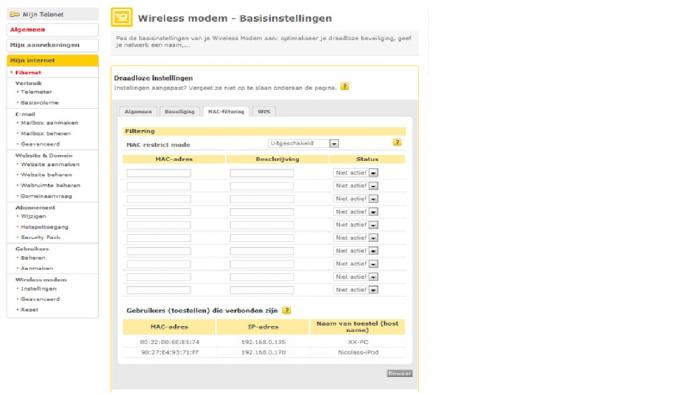Click the Mijn Telenet header label

[x=43, y=14]
